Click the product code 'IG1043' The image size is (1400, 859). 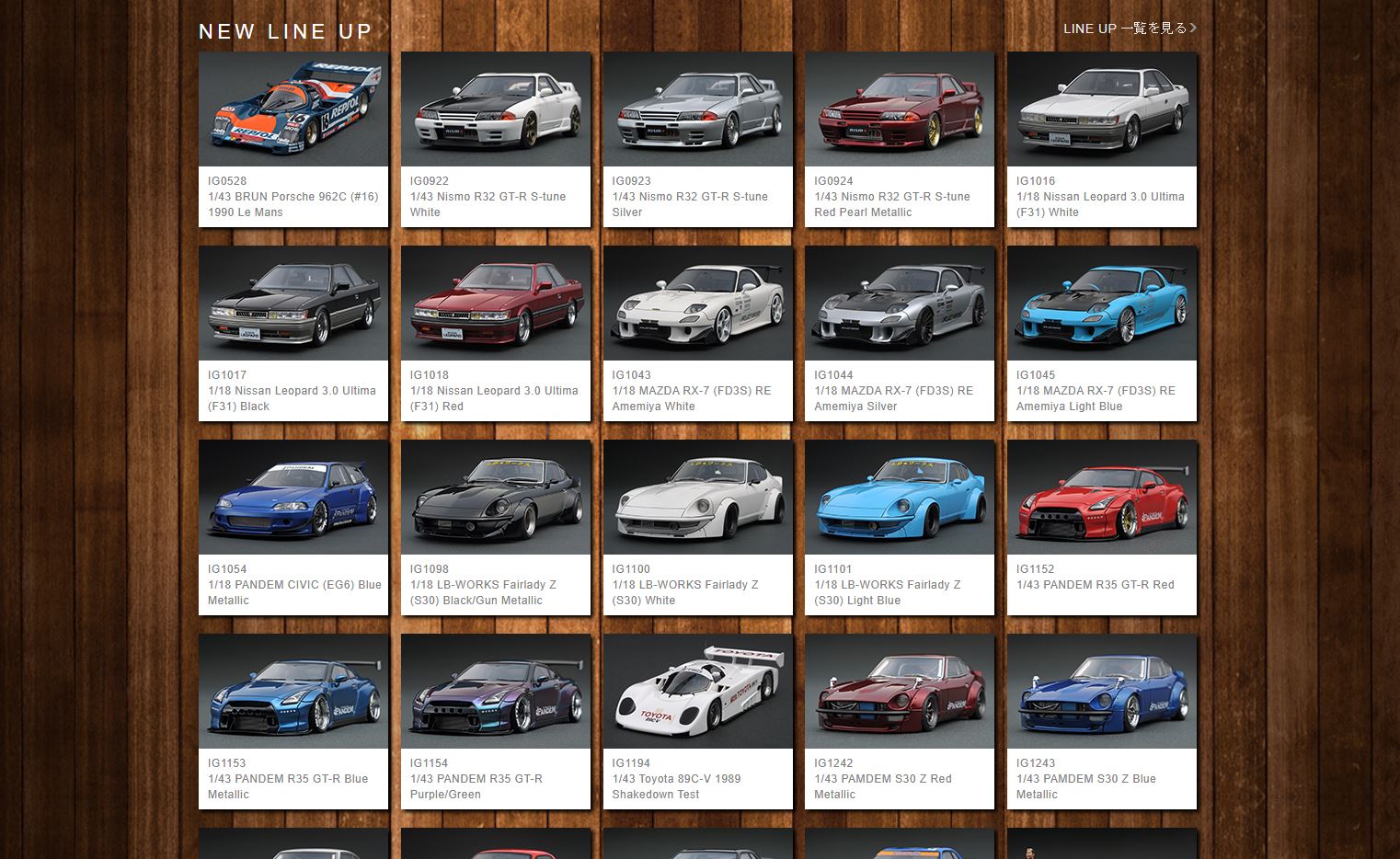632,375
